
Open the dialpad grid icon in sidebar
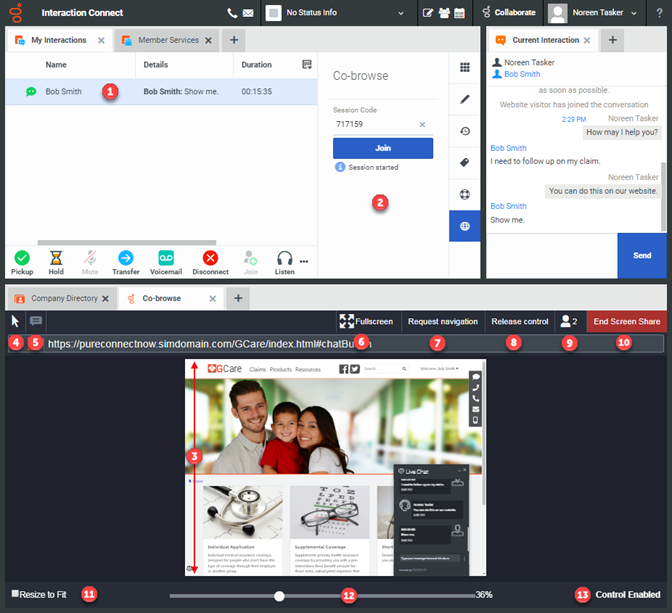tap(465, 67)
